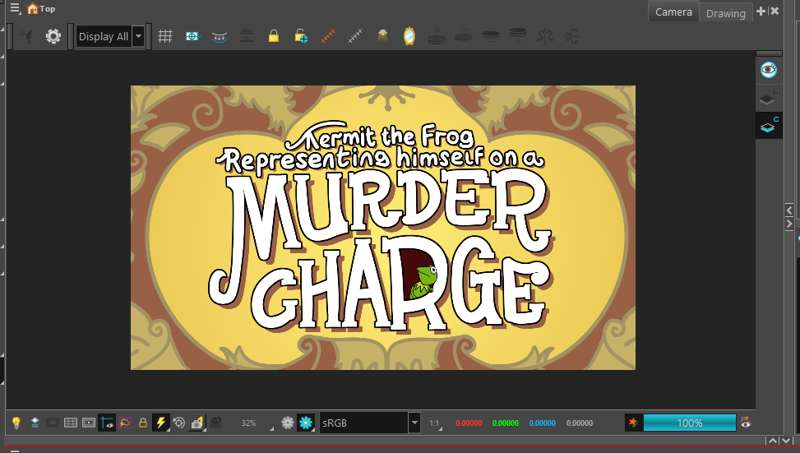Click the padlock with plus icon
Image resolution: width=800 pixels, height=453 pixels.
pyautogui.click(x=300, y=36)
